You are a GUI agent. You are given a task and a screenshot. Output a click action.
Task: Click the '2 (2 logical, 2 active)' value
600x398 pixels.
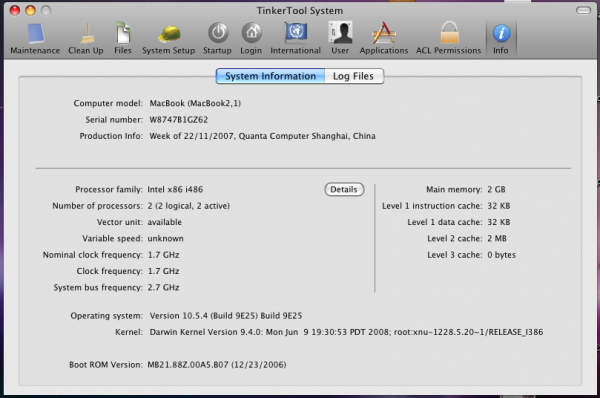click(189, 206)
